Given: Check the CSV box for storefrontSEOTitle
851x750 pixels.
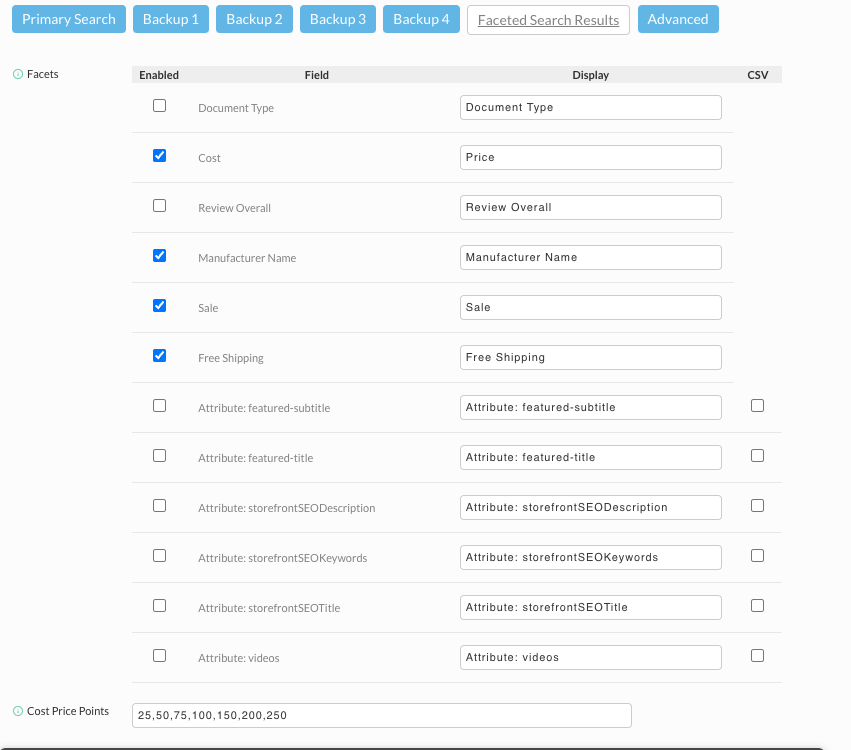Looking at the screenshot, I should click(758, 606).
